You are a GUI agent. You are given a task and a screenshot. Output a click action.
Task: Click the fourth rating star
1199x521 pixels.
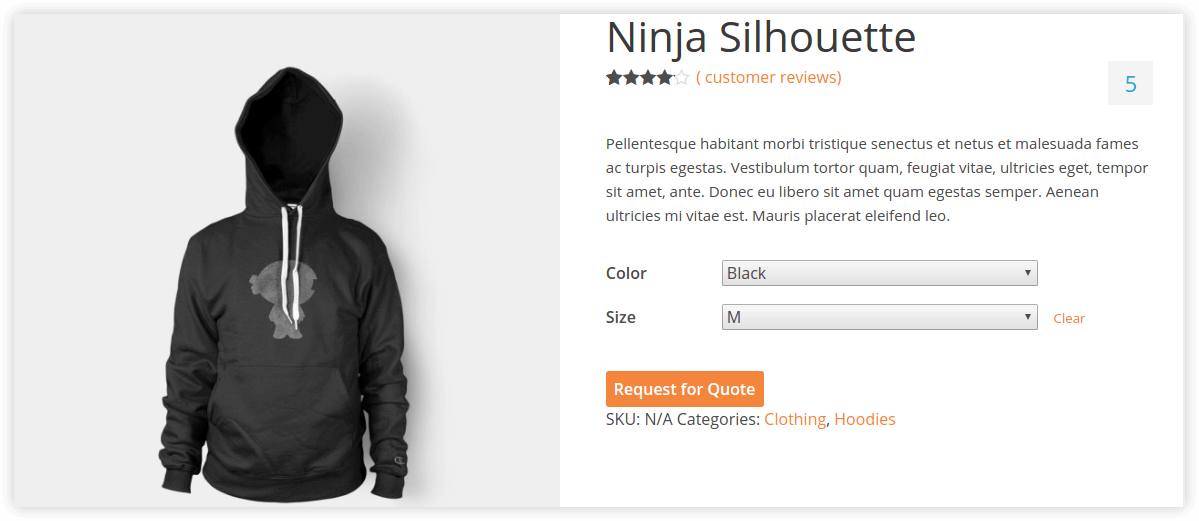pos(665,78)
